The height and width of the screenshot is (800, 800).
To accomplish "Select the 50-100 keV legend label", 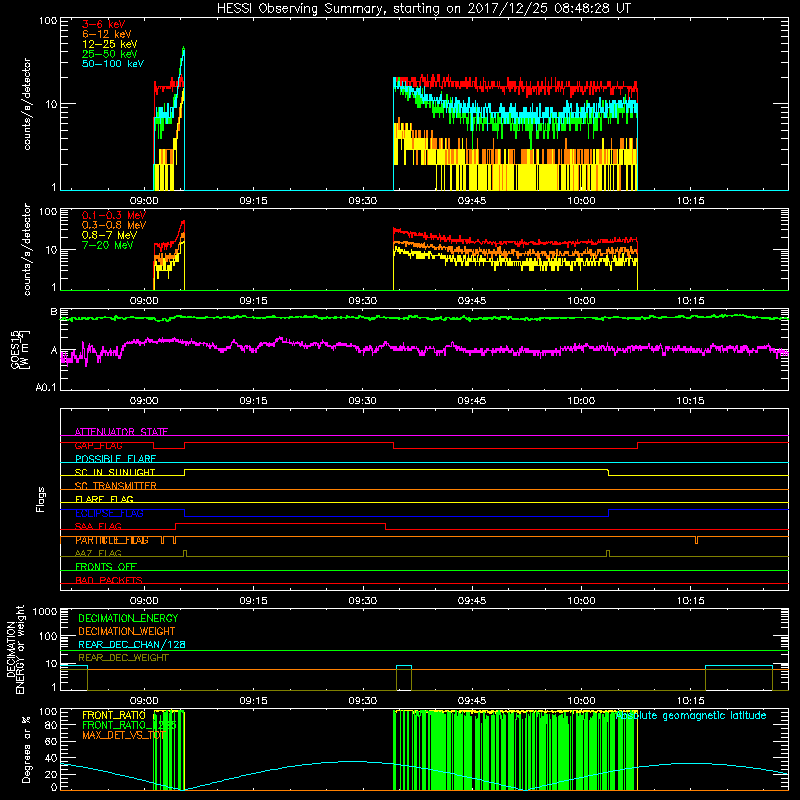I will click(113, 64).
